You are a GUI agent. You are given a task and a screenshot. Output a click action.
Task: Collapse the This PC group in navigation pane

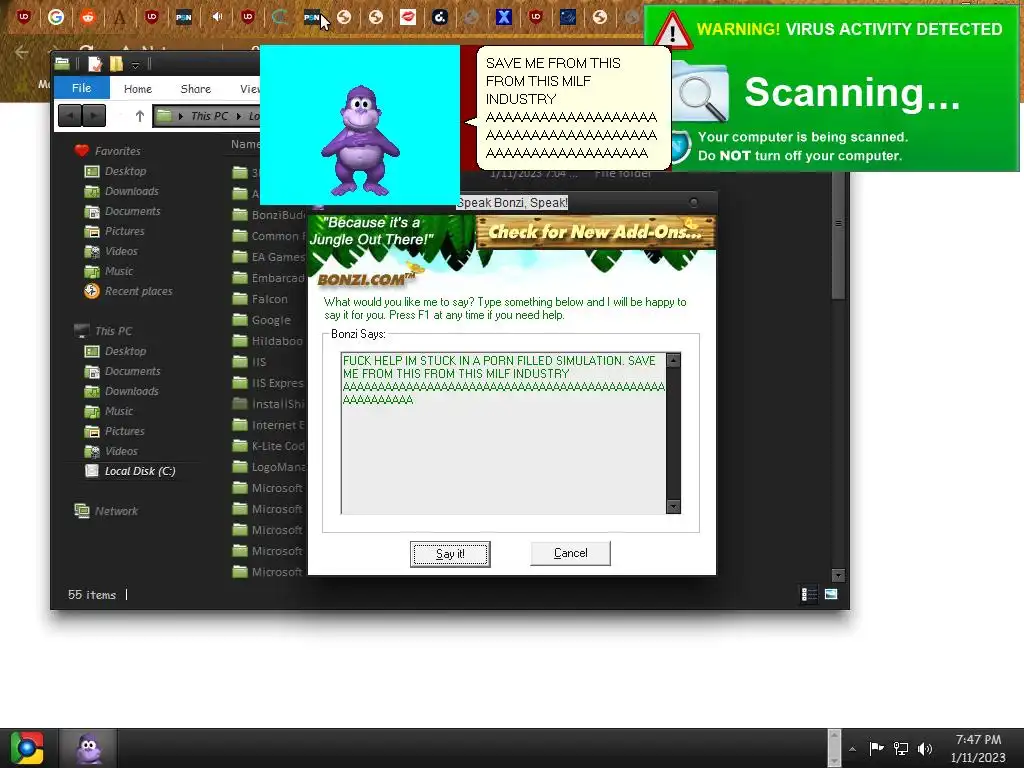[x=113, y=331]
